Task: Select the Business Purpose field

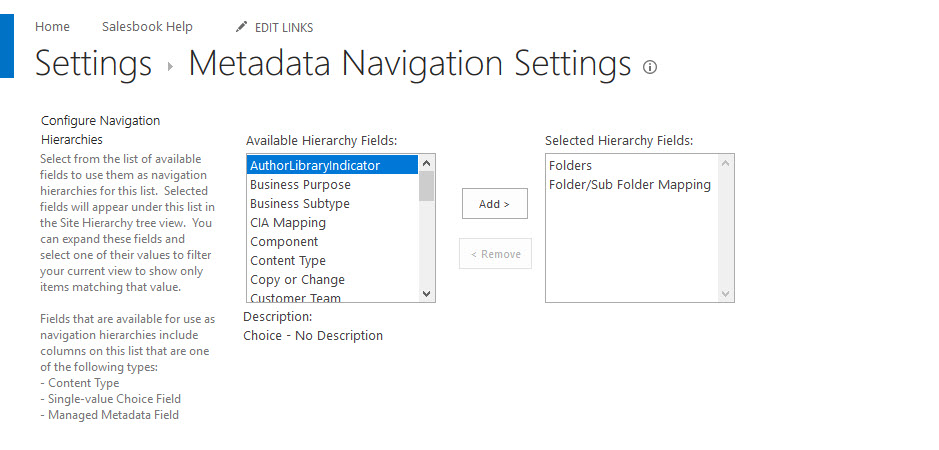Action: [332, 185]
